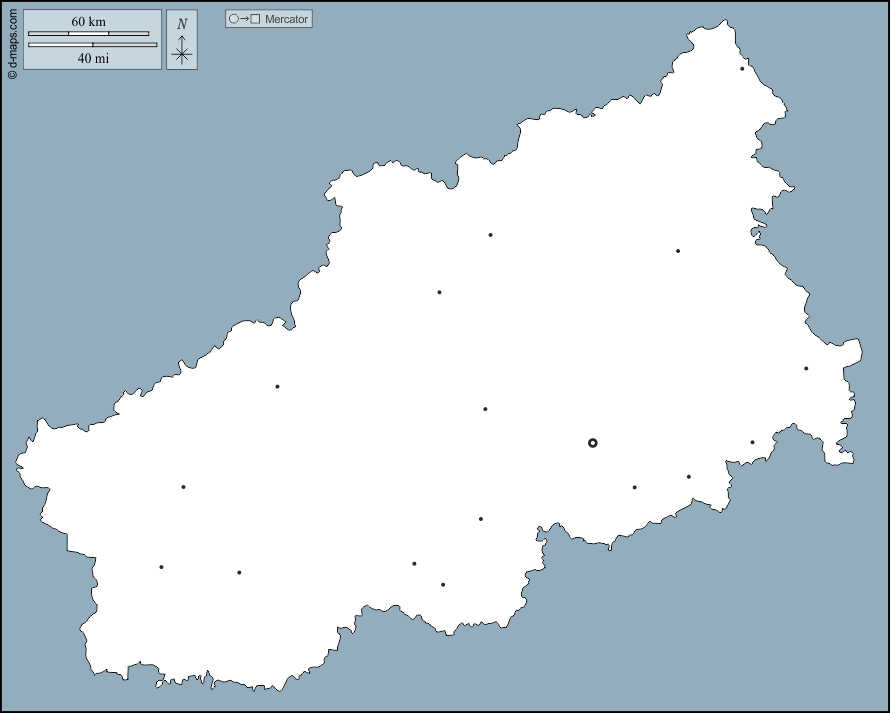Screen dimensions: 890x713
Task: Select the capital city ring marker
Action: pyautogui.click(x=592, y=442)
